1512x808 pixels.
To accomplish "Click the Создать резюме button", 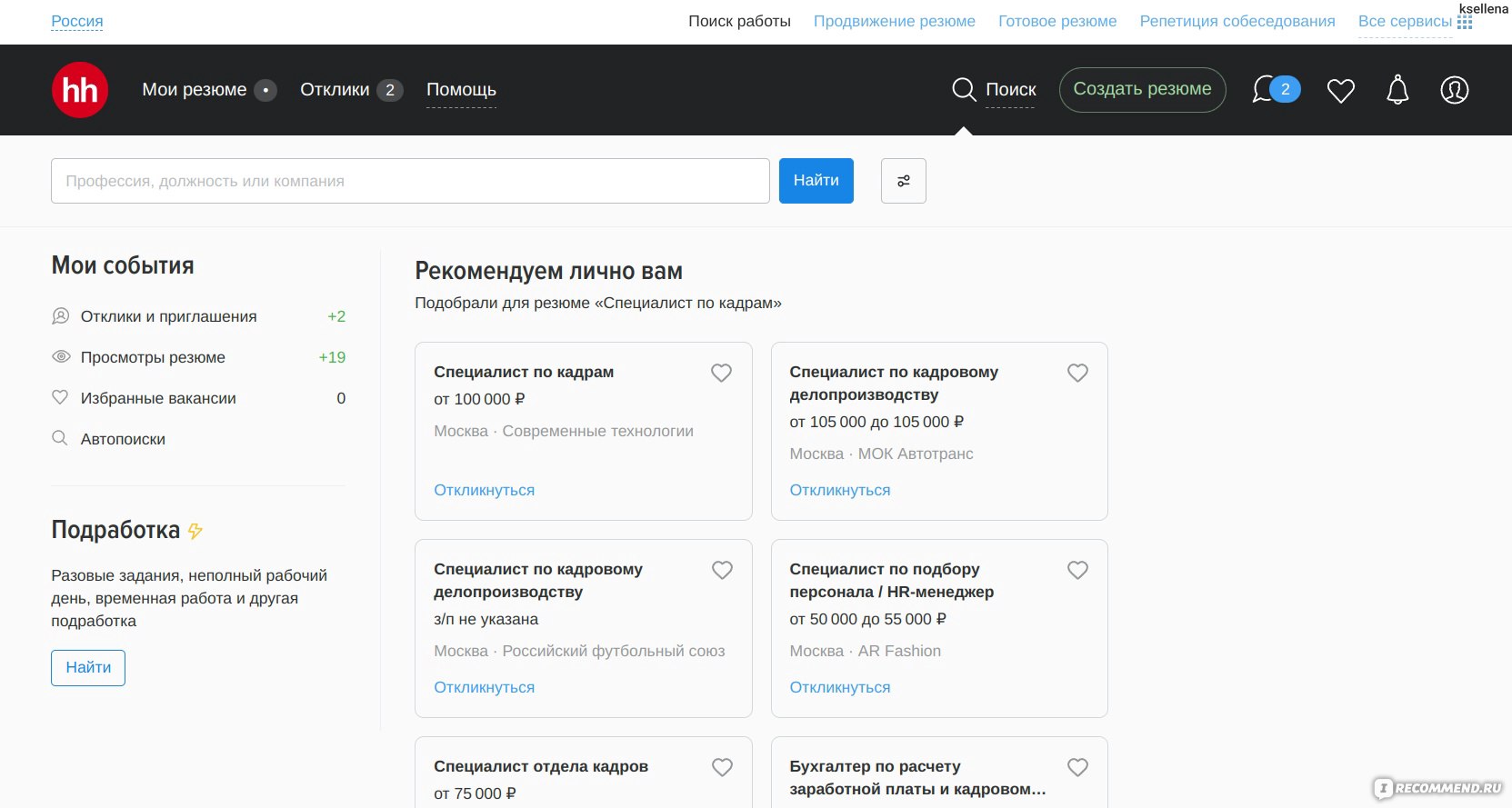I will 1143,90.
